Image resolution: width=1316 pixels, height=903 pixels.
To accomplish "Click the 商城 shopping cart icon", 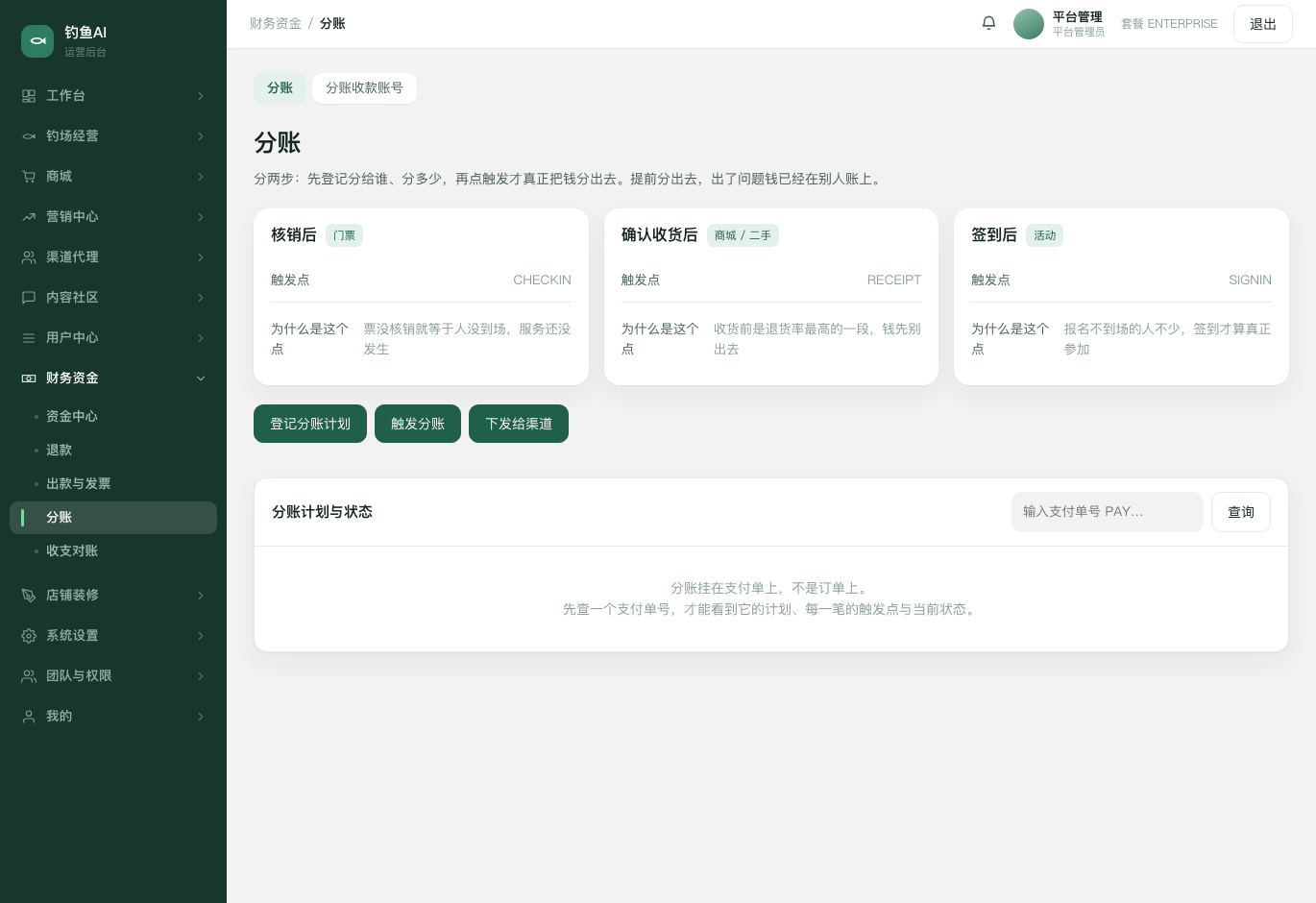I will (29, 177).
